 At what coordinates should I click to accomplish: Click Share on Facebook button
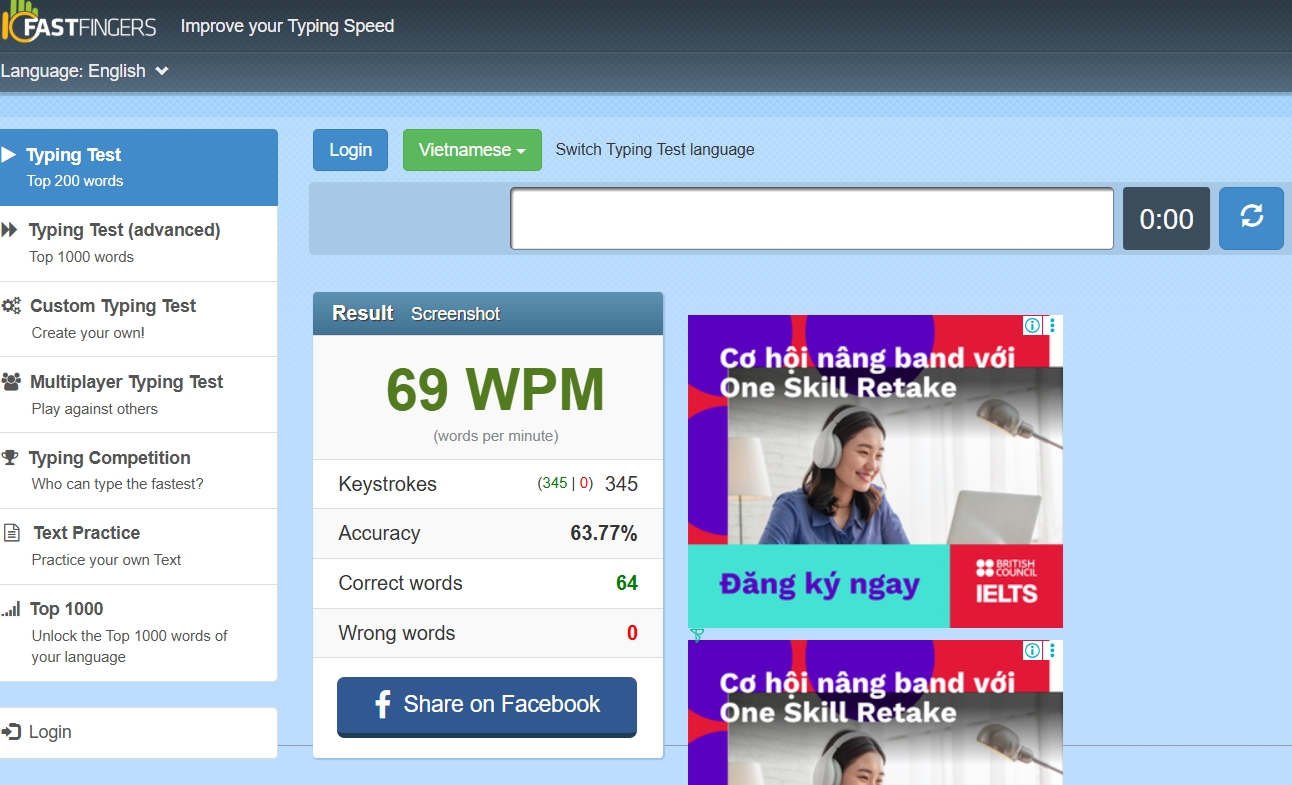click(487, 705)
